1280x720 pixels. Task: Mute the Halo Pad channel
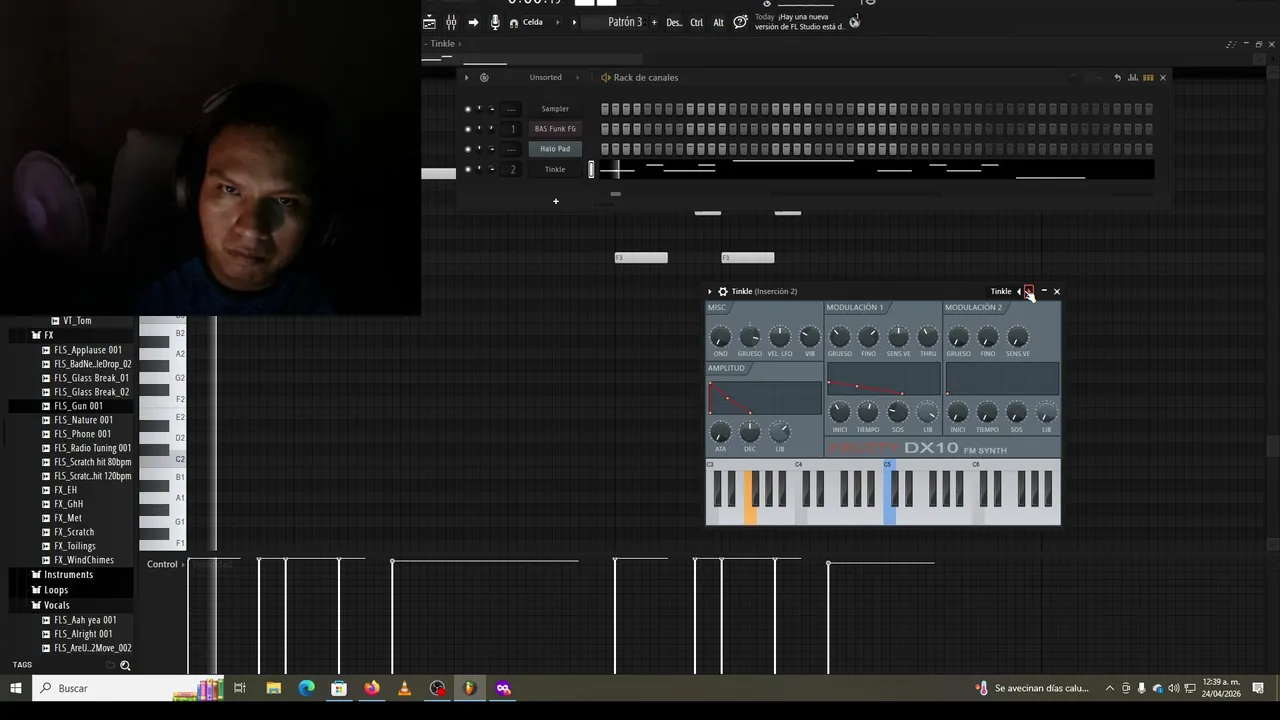pyautogui.click(x=467, y=149)
